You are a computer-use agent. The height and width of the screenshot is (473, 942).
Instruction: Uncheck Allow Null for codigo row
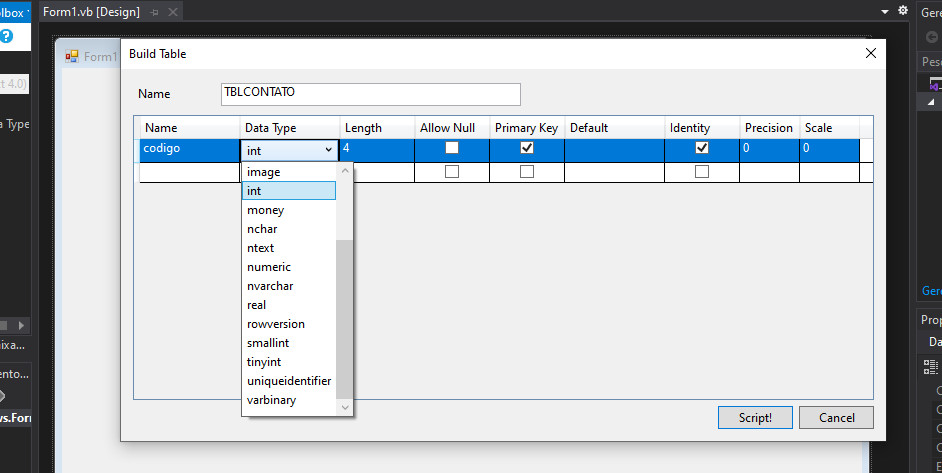(x=452, y=147)
